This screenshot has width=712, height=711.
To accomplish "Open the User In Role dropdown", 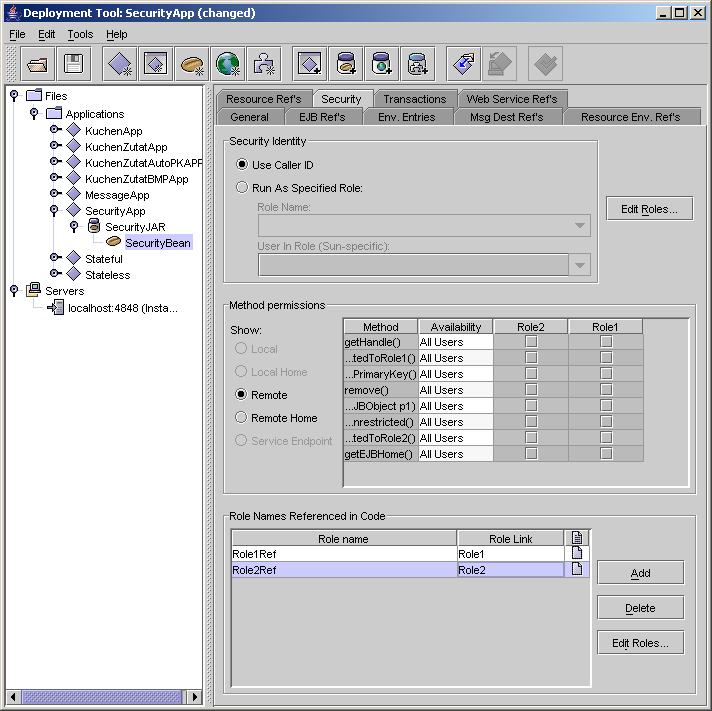I will (x=579, y=265).
